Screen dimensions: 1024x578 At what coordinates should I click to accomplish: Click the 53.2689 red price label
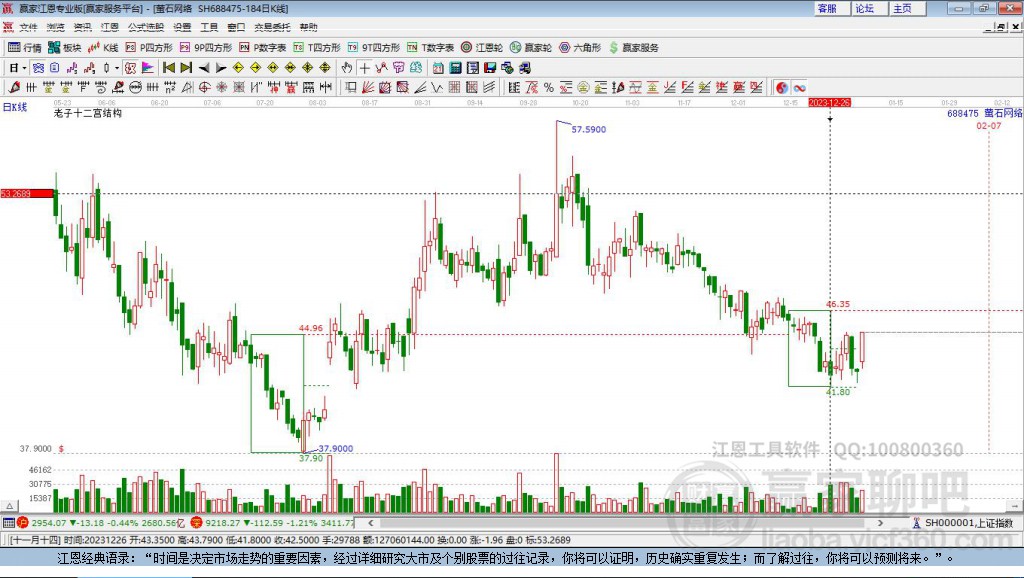coord(27,193)
